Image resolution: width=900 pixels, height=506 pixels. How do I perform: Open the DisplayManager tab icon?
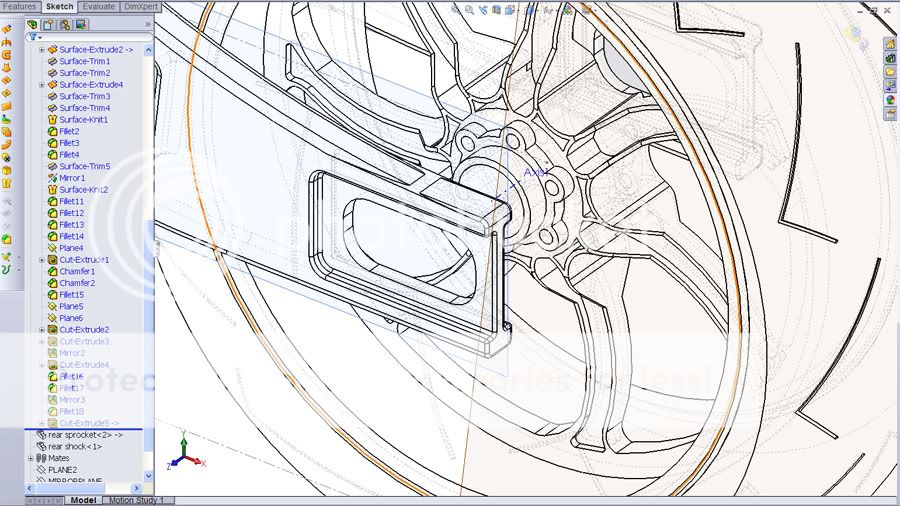[81, 25]
